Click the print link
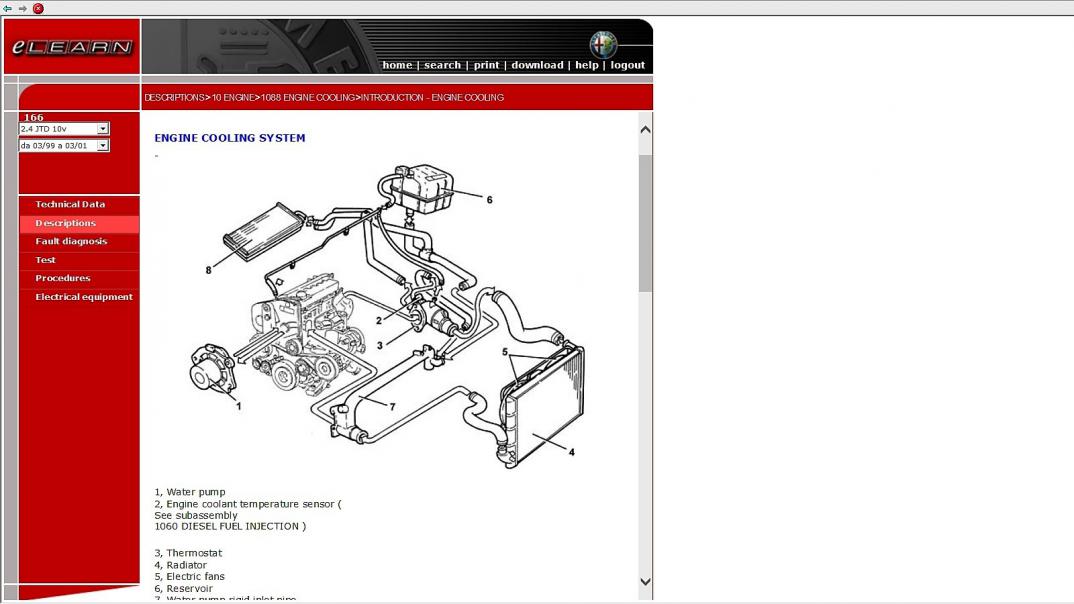1074x604 pixels. (486, 65)
